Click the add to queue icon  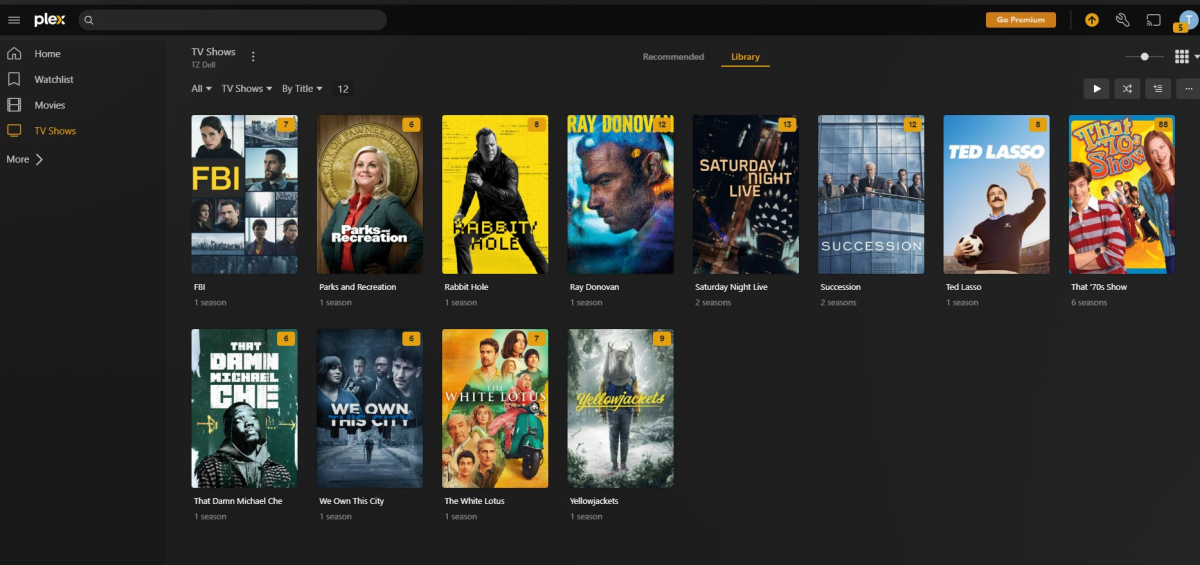pyautogui.click(x=1158, y=89)
